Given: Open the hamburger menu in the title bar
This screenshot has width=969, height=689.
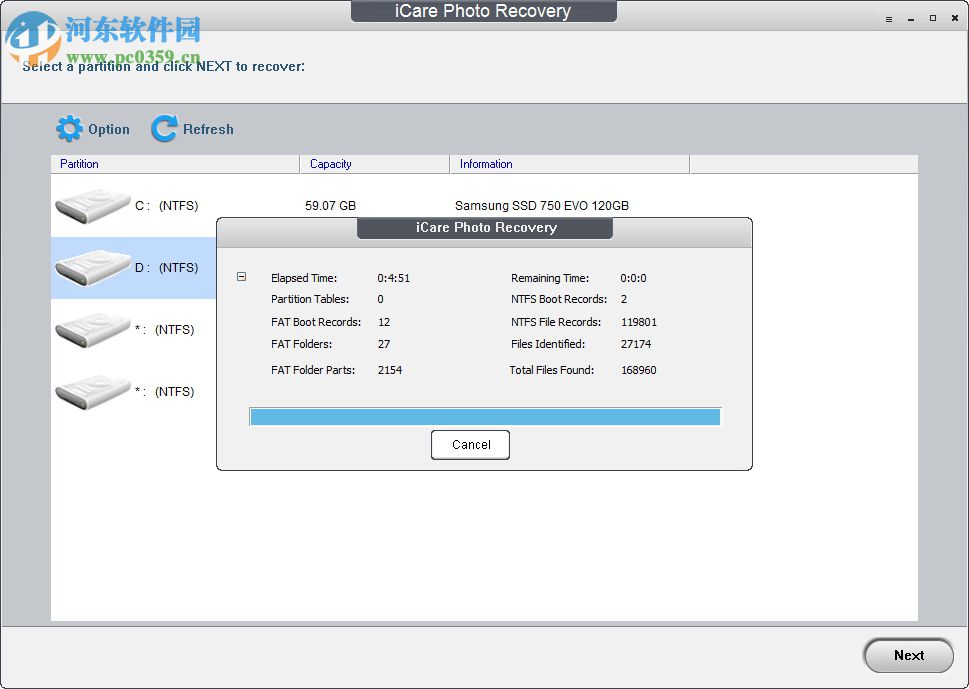Looking at the screenshot, I should tap(888, 18).
